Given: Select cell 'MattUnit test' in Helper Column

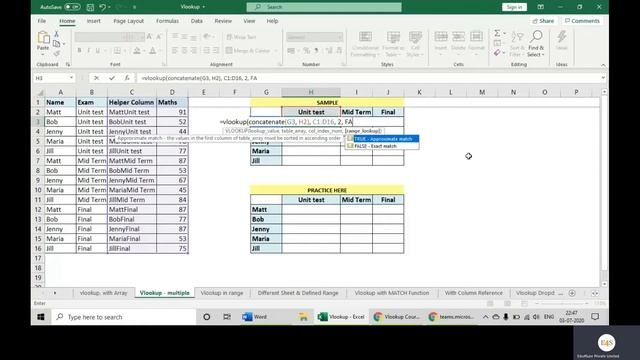Looking at the screenshot, I should (x=131, y=112).
